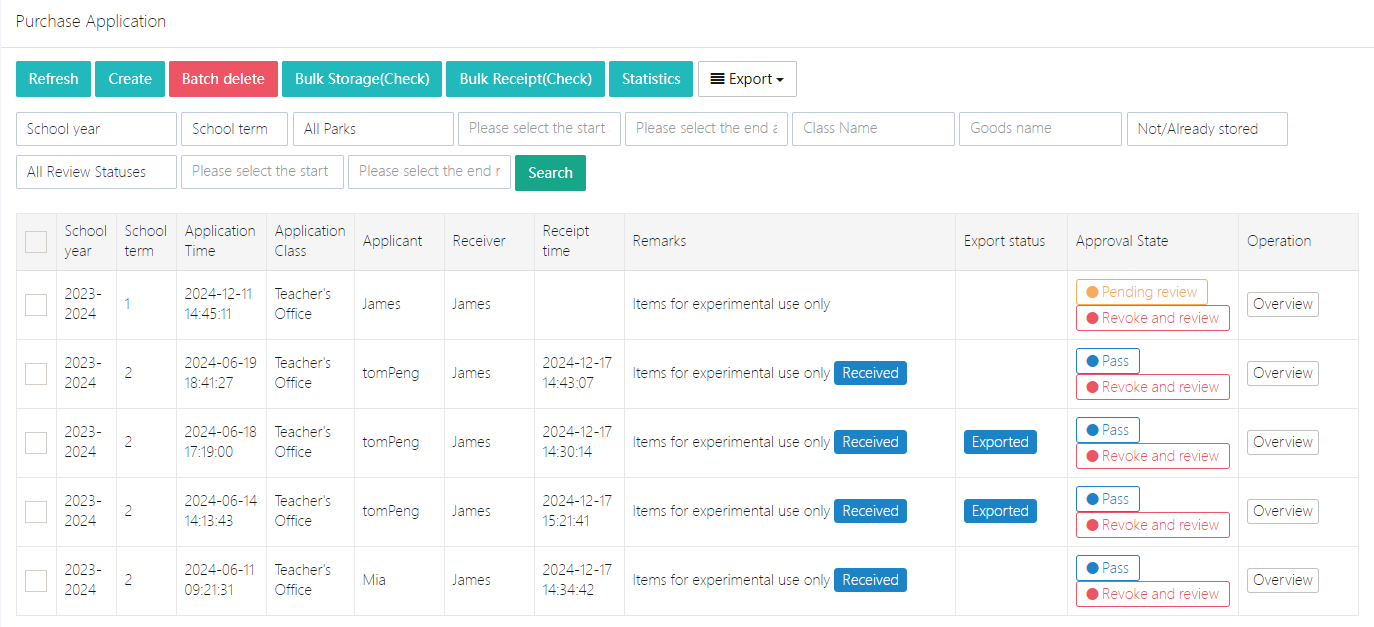1374x627 pixels.
Task: Click Pending review status in first row
Action: 1141,292
